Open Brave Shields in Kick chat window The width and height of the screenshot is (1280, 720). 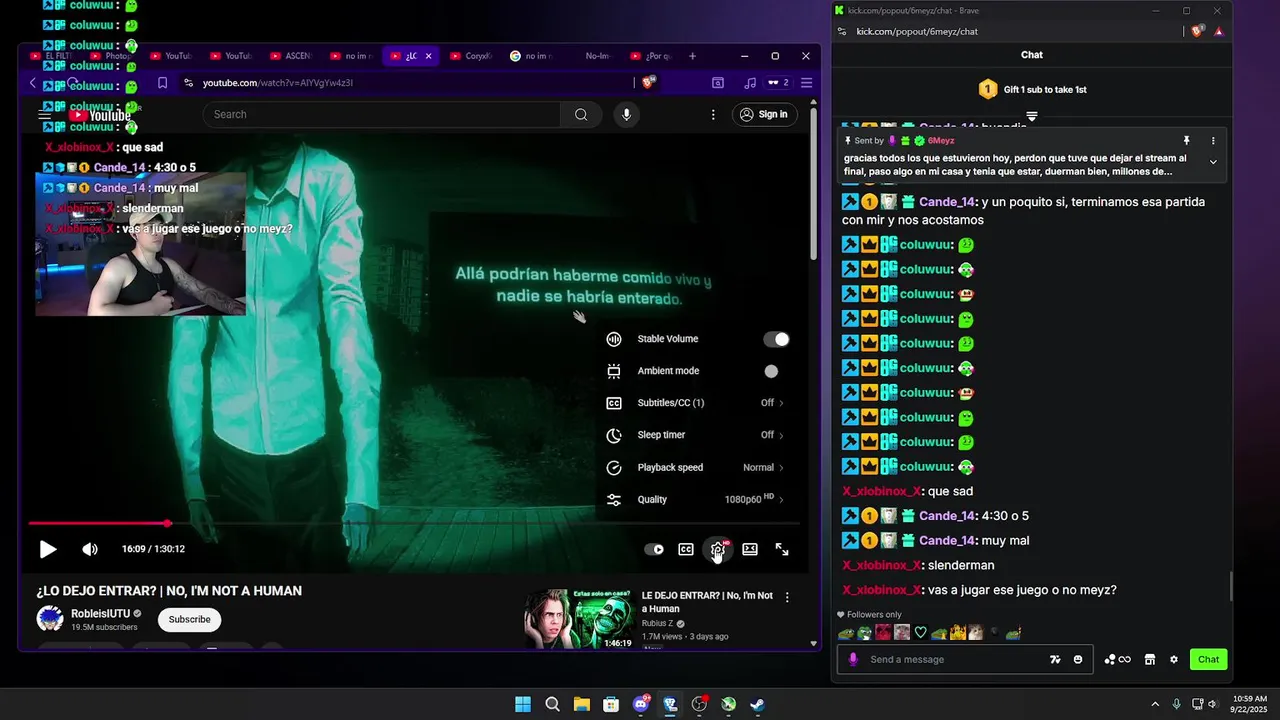point(1198,31)
